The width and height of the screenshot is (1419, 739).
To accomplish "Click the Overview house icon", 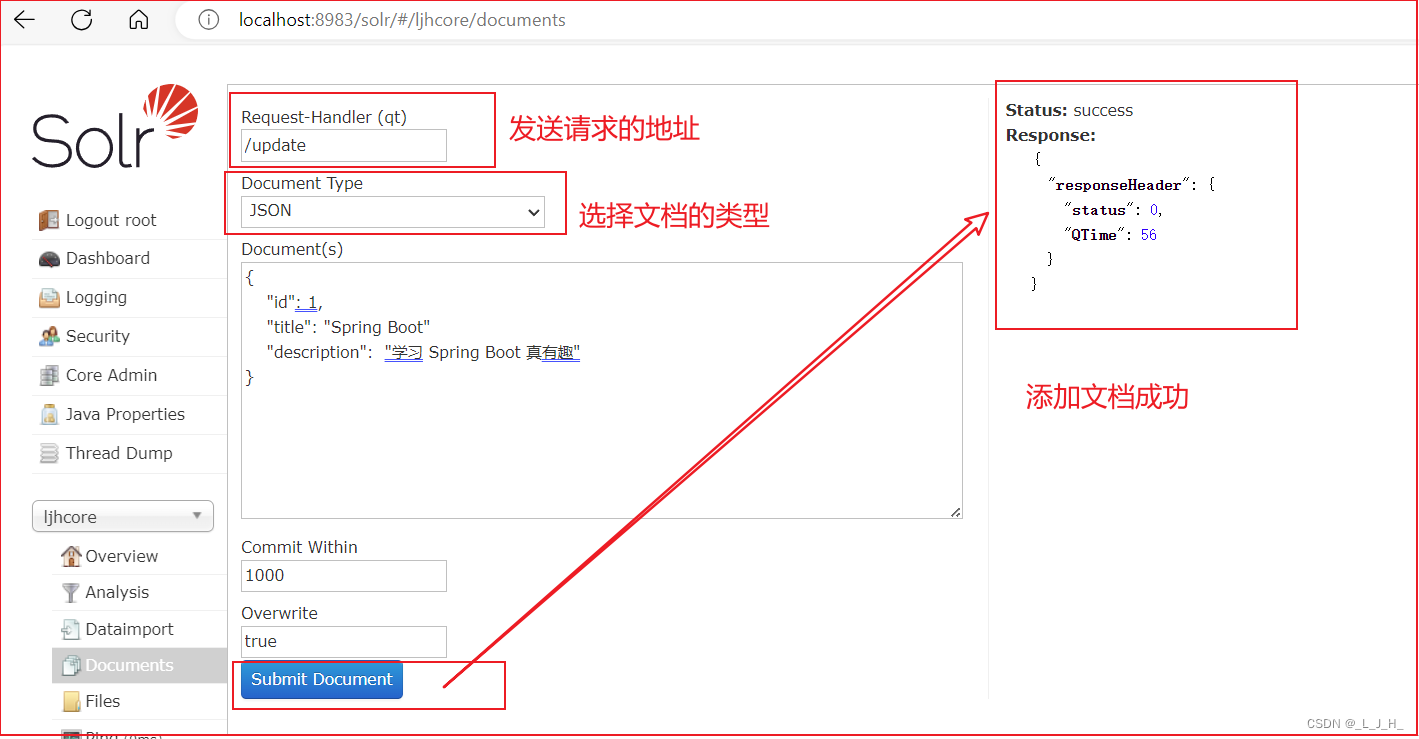I will point(71,556).
